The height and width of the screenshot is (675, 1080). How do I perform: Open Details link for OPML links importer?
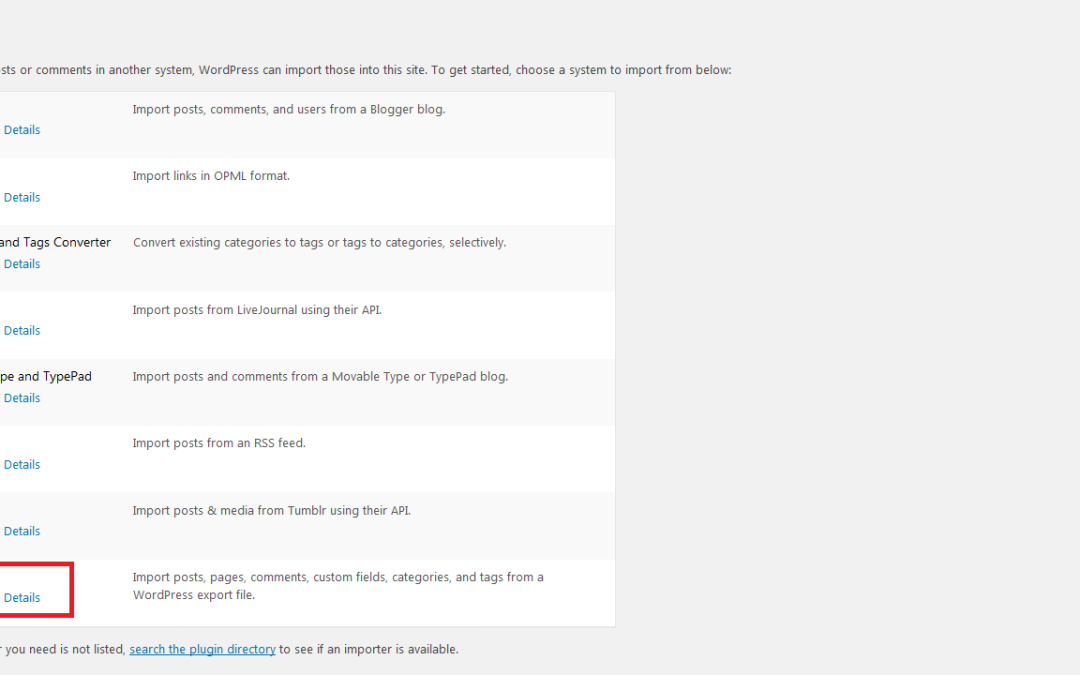pyautogui.click(x=22, y=198)
